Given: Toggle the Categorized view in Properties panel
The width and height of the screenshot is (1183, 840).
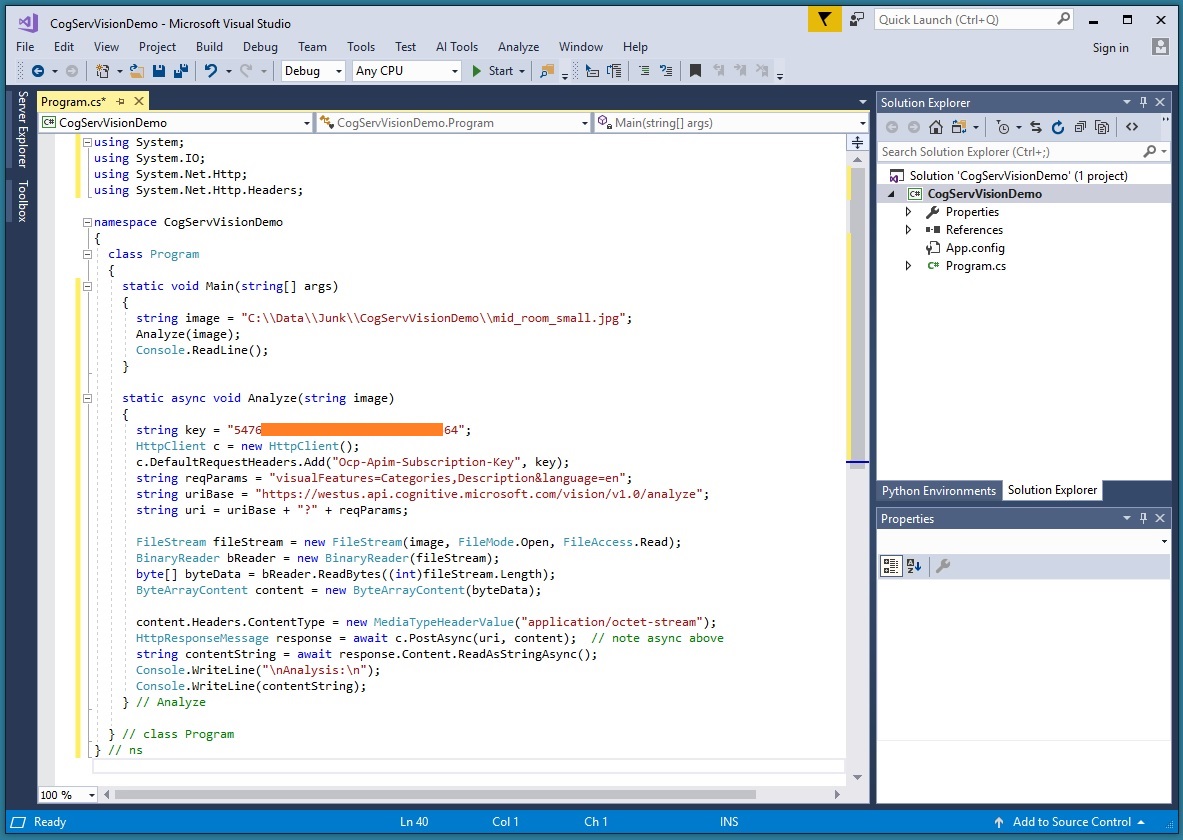Looking at the screenshot, I should pyautogui.click(x=890, y=566).
